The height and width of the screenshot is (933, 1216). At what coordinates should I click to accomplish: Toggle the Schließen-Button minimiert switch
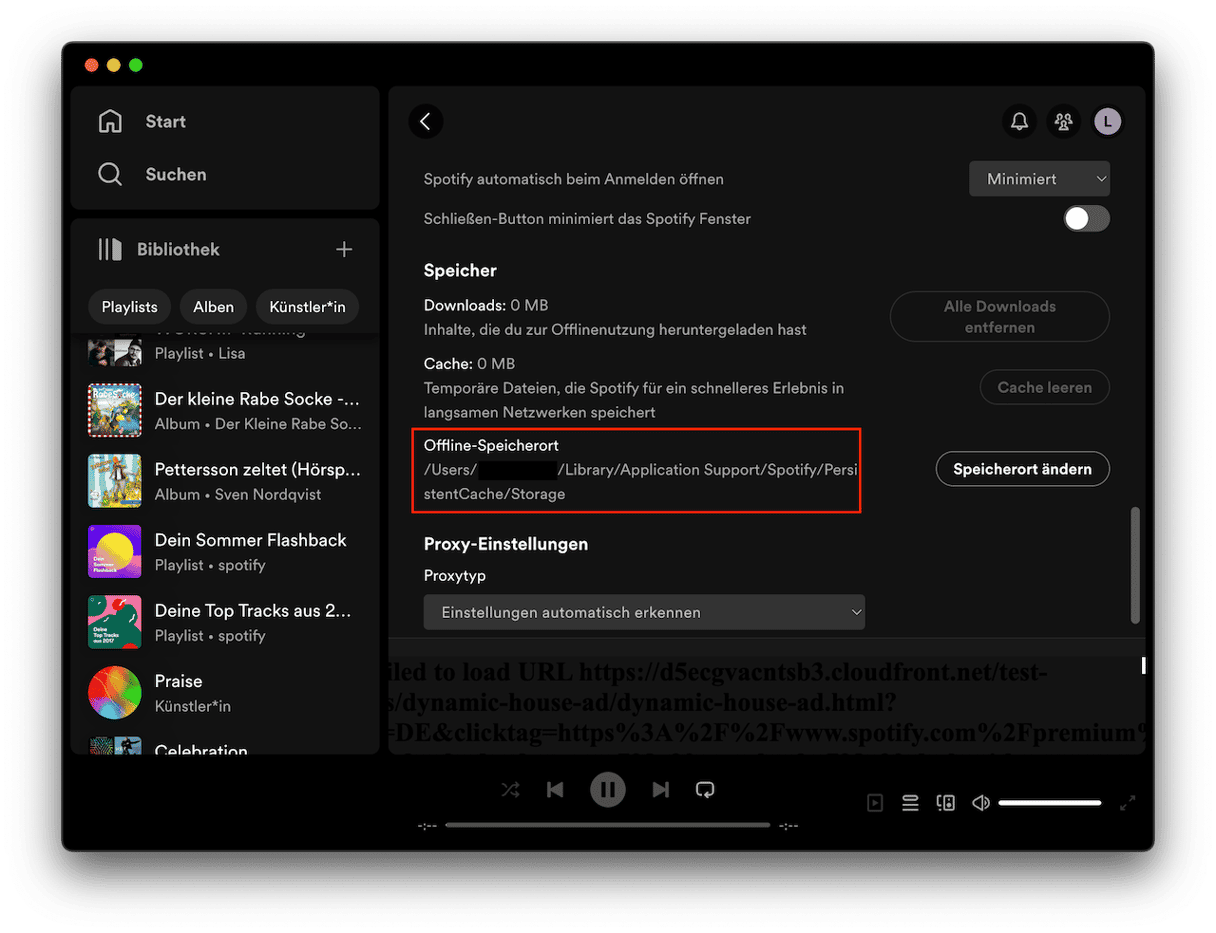click(1087, 218)
